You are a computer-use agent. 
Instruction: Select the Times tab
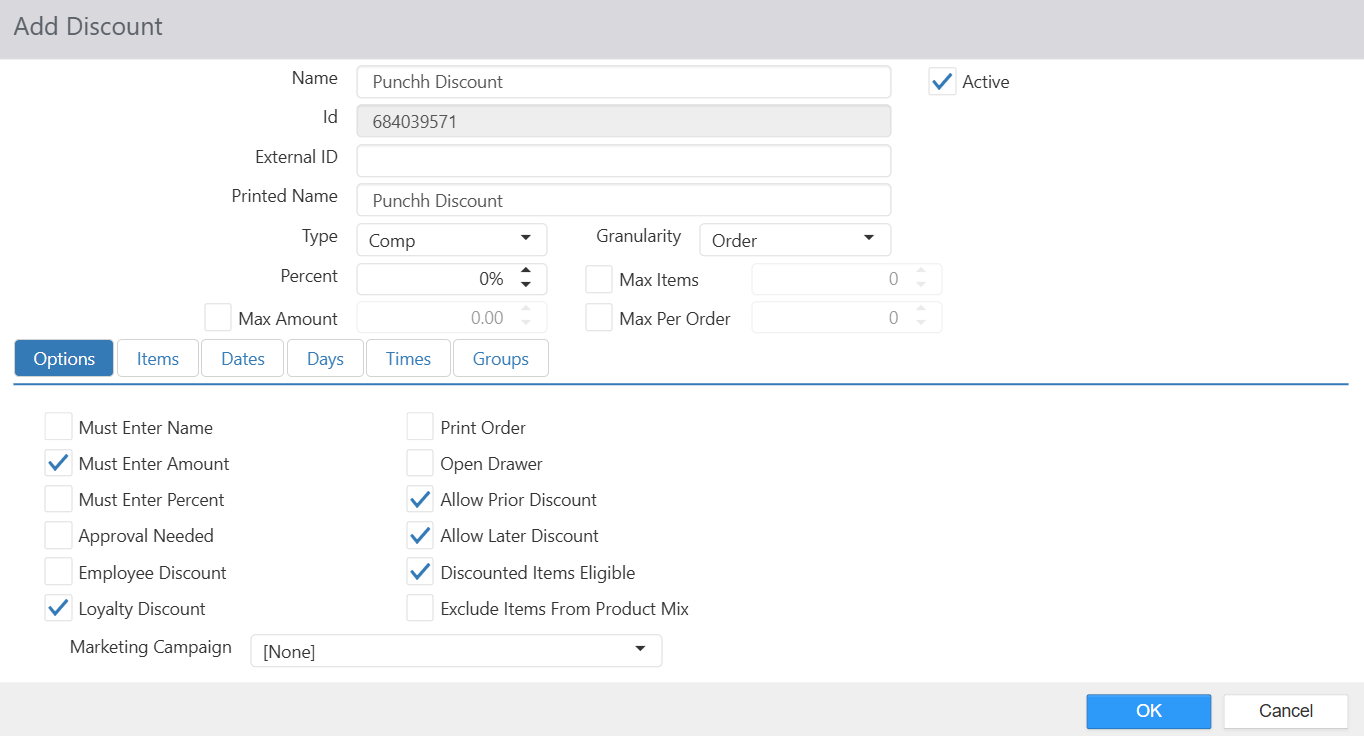(408, 359)
